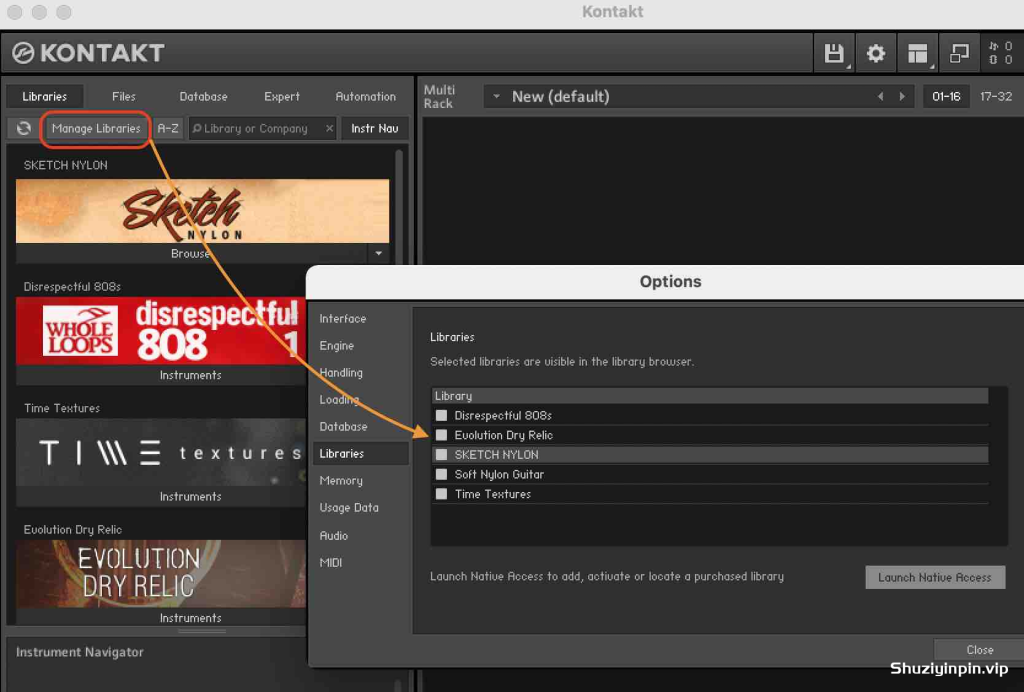The height and width of the screenshot is (692, 1024).
Task: Toggle the Soft Nylon Guitar checkbox
Action: 441,474
